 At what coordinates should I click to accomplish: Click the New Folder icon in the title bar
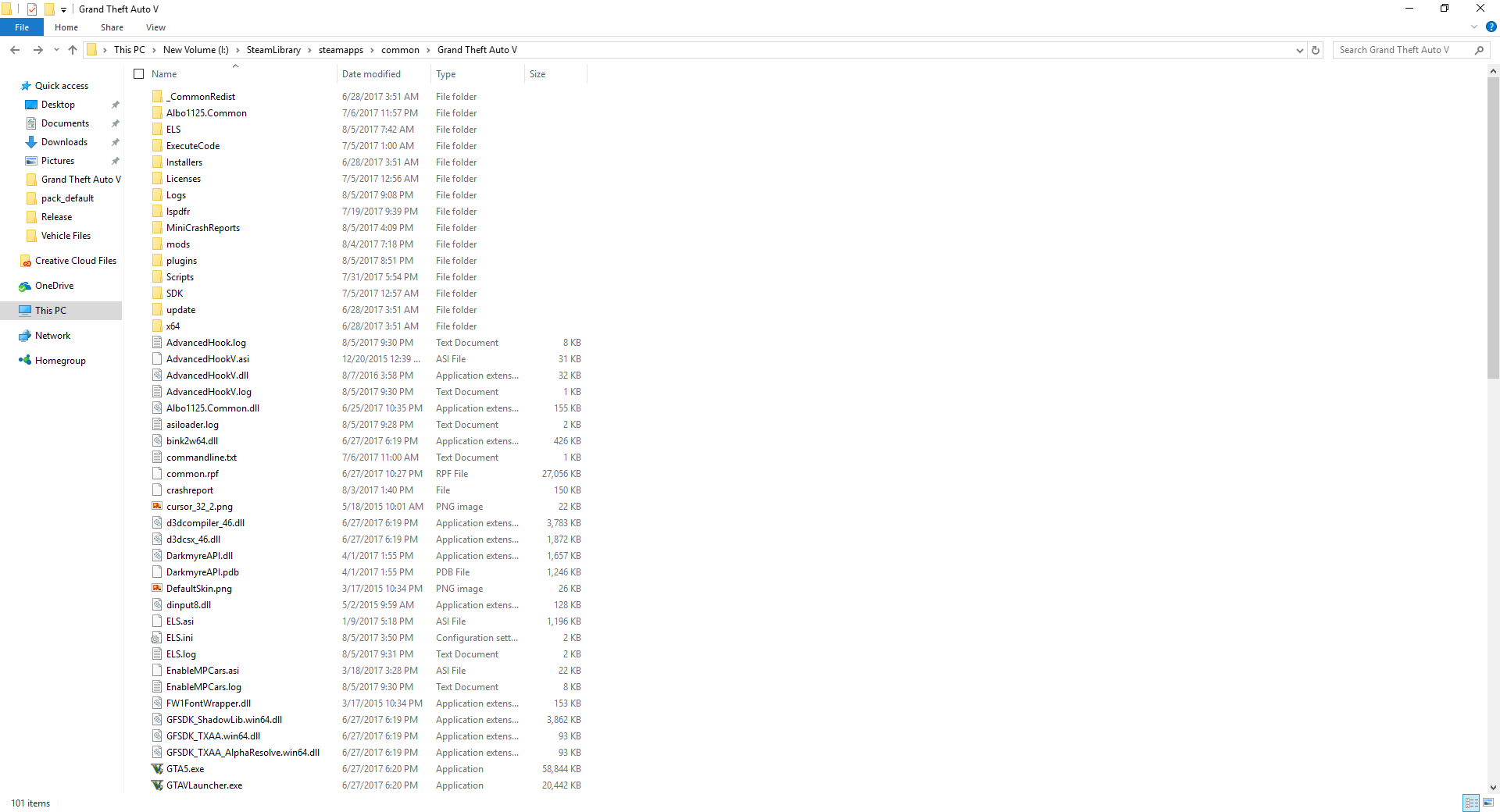(48, 9)
